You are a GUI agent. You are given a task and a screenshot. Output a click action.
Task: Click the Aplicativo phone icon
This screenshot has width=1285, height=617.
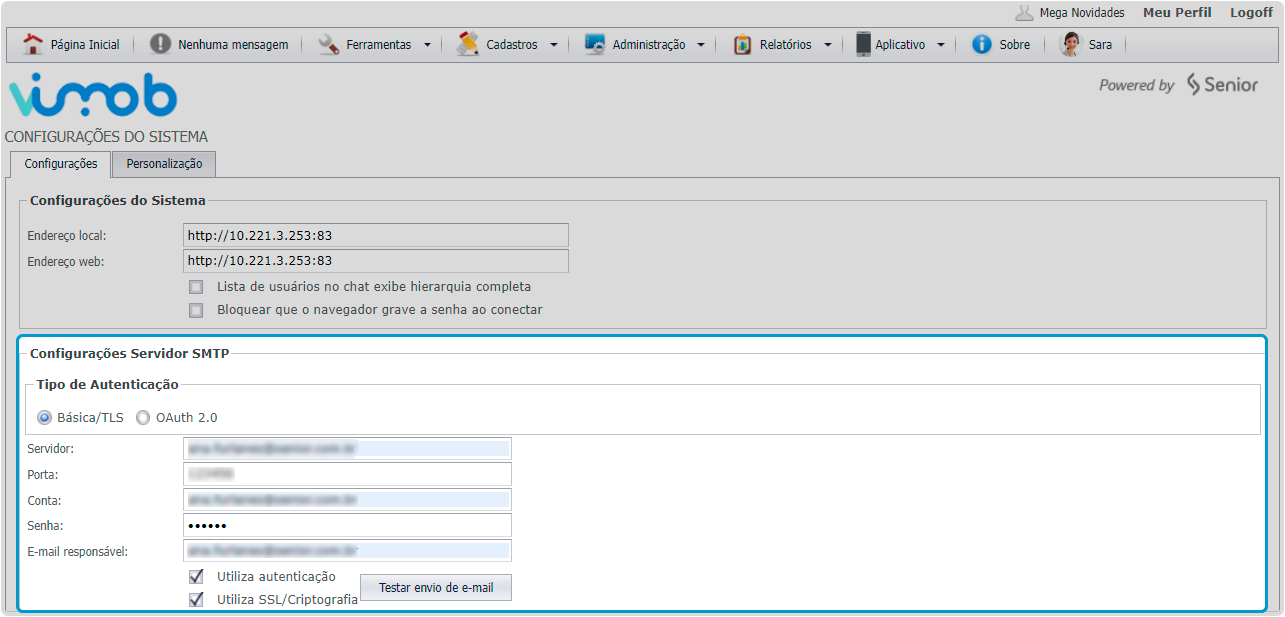pos(863,44)
